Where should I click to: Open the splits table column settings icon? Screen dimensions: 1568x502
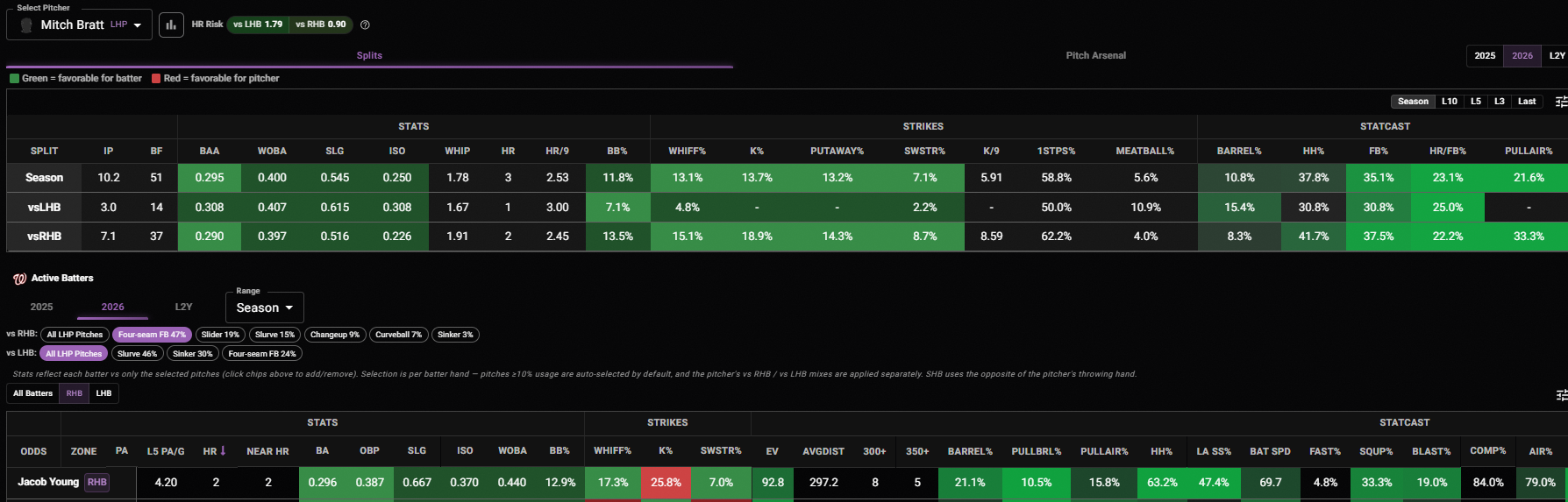(1561, 102)
